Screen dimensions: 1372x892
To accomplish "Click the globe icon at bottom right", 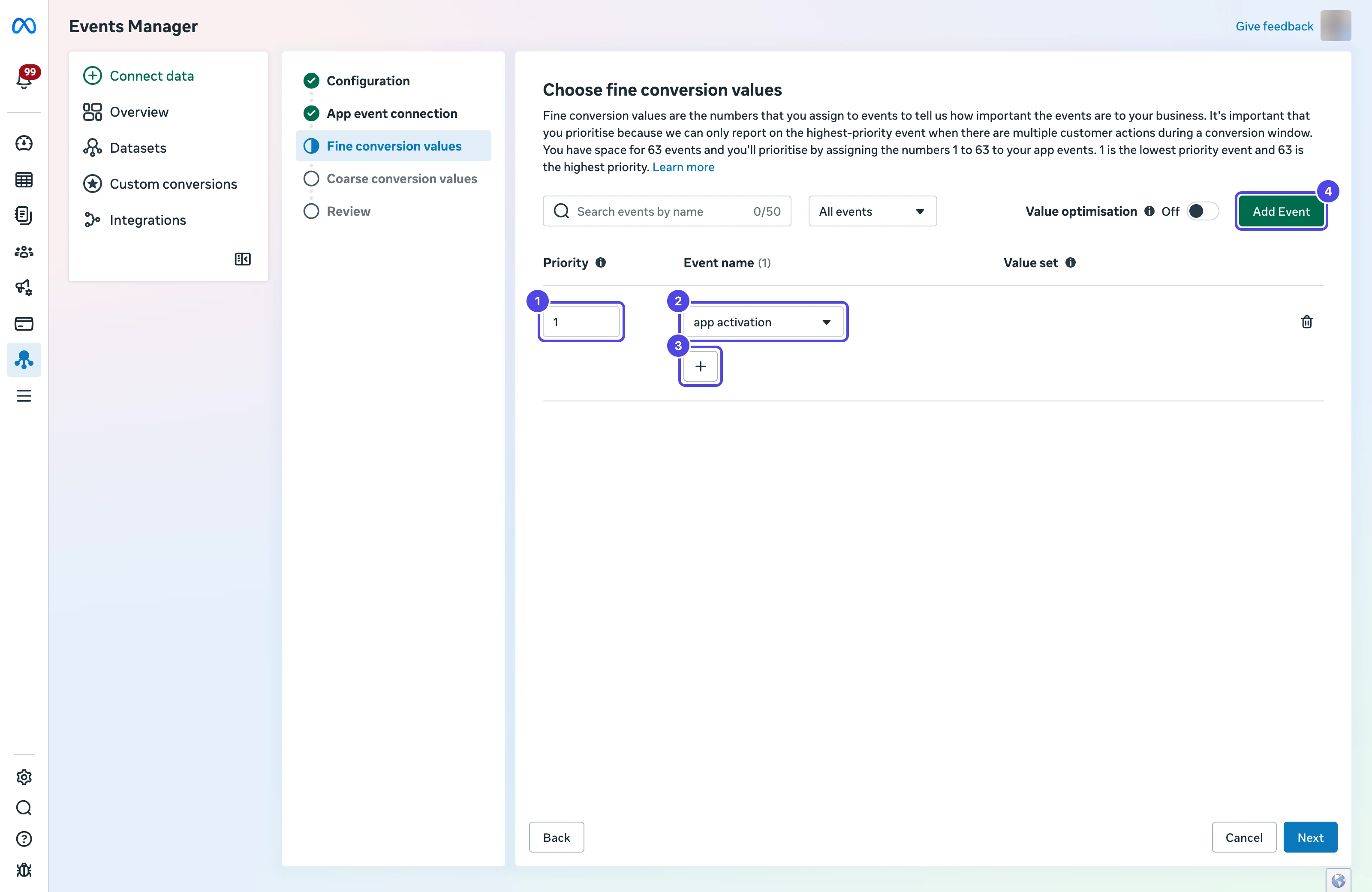I will 1339,880.
